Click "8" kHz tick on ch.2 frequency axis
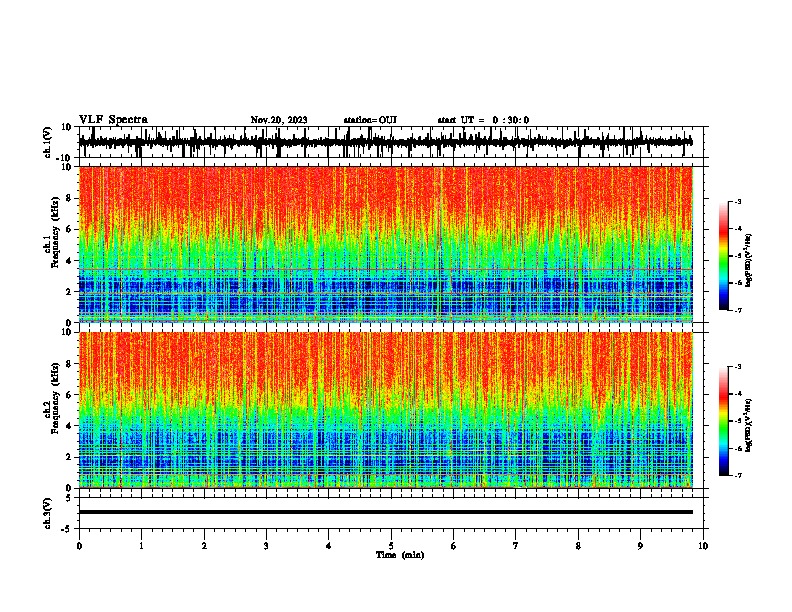 click(x=69, y=364)
